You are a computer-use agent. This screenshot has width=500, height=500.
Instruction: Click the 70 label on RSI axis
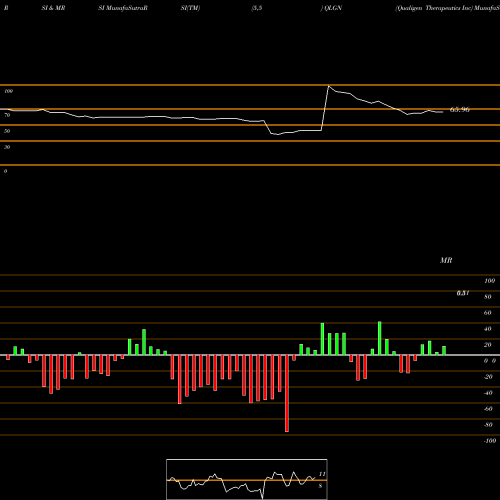pos(7,115)
